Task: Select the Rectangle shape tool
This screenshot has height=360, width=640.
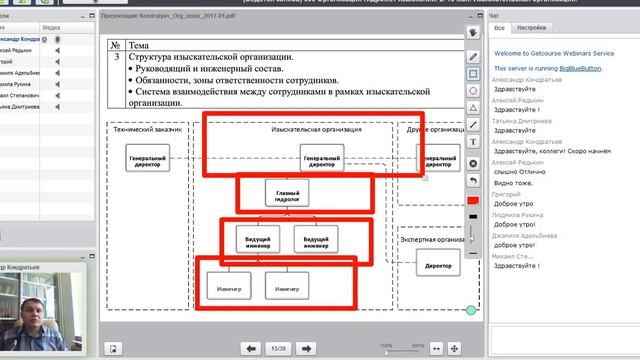Action: (x=473, y=74)
